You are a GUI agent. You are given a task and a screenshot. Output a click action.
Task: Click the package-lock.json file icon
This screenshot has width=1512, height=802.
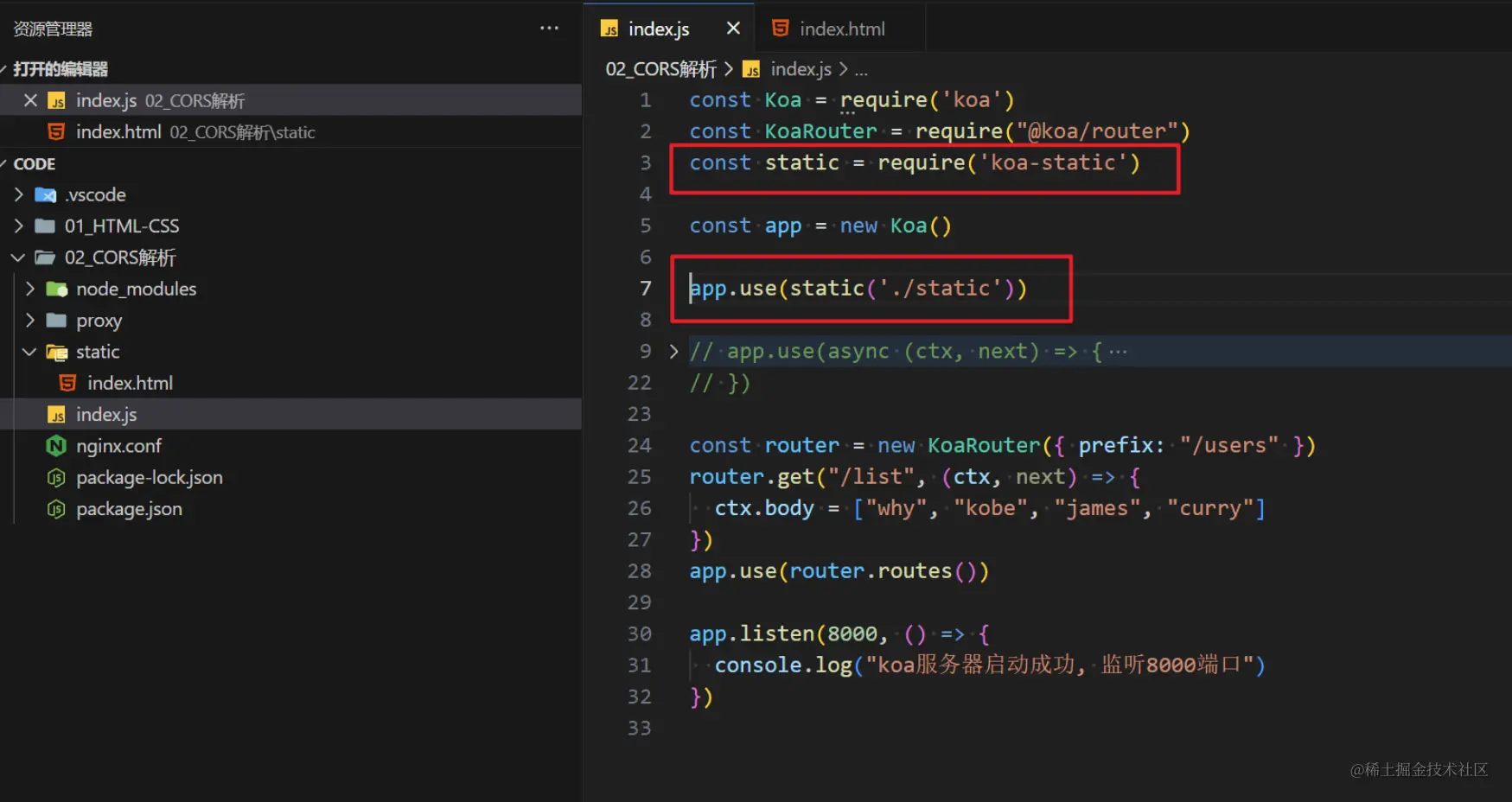[x=56, y=477]
